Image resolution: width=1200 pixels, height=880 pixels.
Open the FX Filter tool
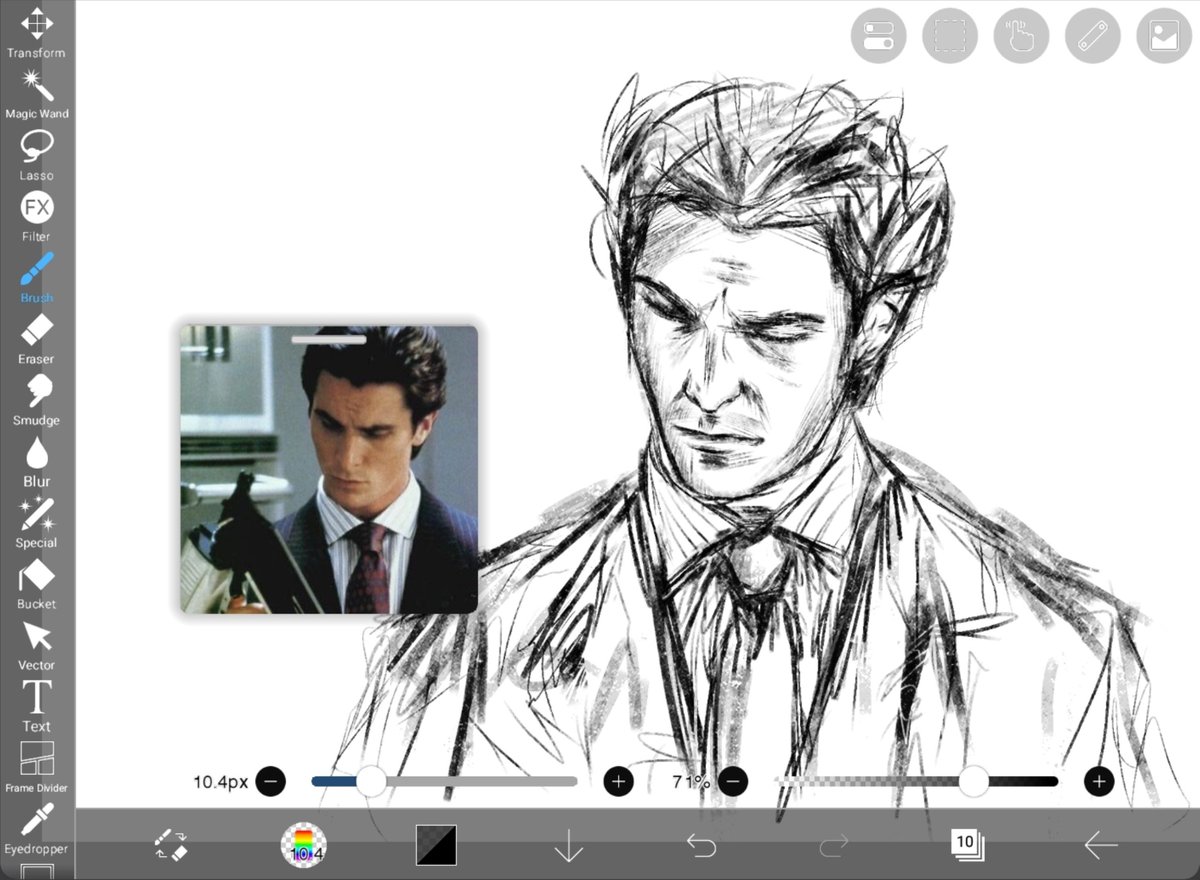coord(37,216)
